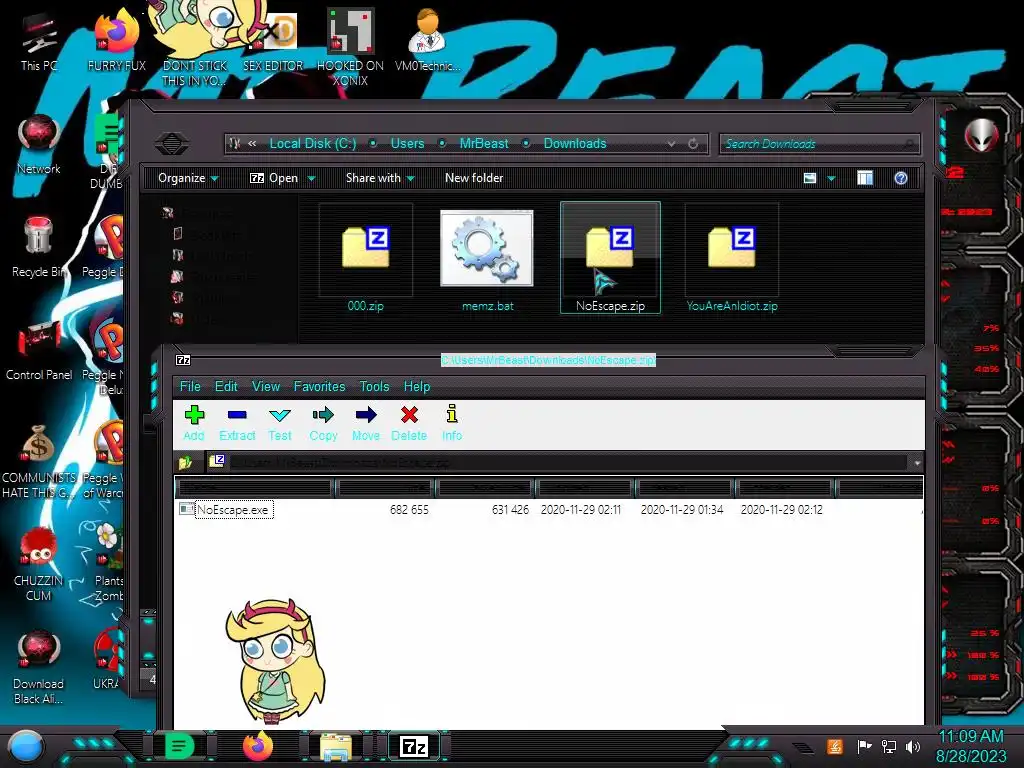Click the FURRY FUX Firefox desktop icon
The width and height of the screenshot is (1024, 768).
click(117, 41)
